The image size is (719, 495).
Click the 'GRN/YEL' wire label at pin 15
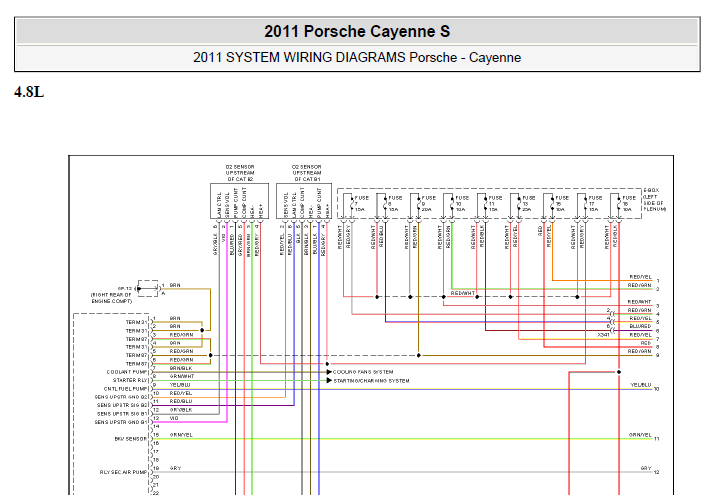[181, 434]
